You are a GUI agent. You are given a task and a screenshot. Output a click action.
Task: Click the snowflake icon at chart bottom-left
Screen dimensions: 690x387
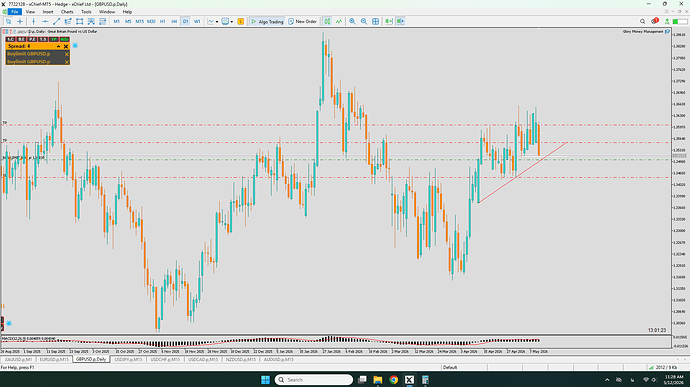click(8, 323)
